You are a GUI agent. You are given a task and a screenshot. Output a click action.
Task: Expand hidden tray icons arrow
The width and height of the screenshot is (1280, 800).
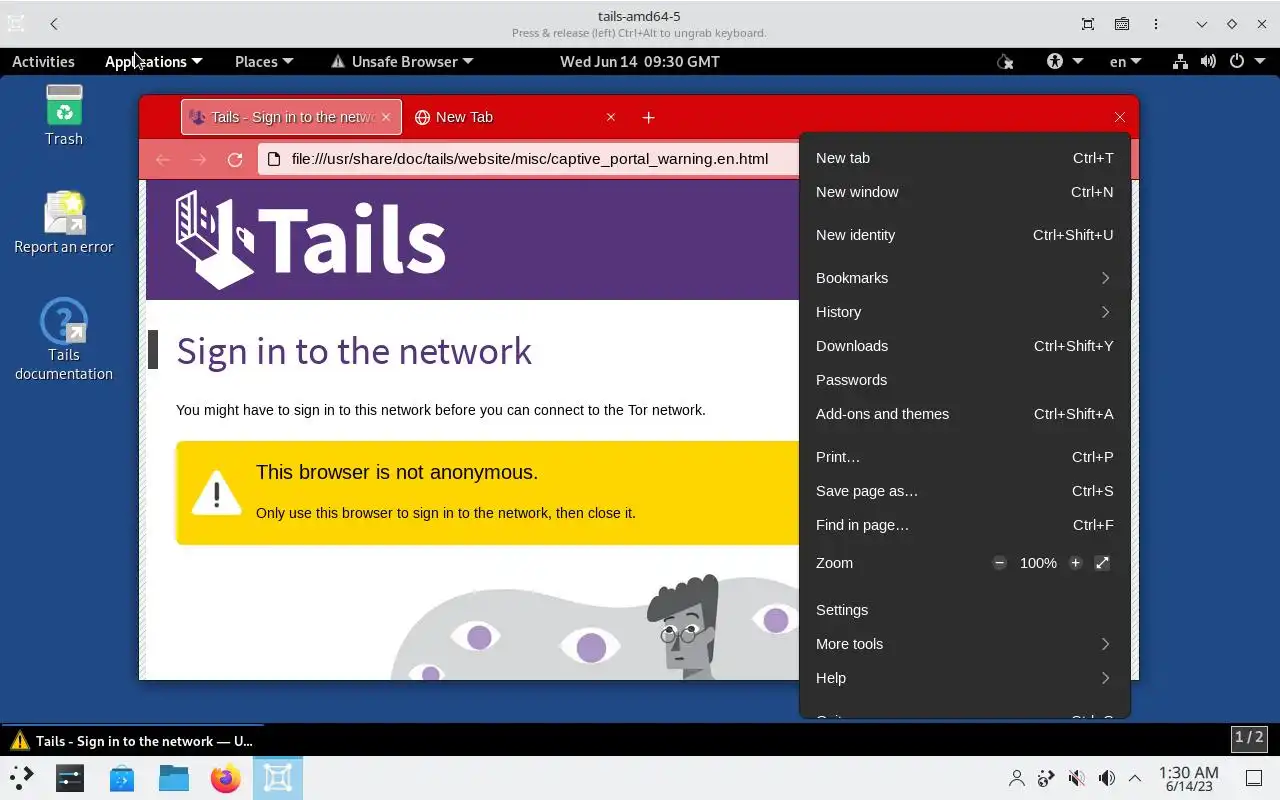1135,778
